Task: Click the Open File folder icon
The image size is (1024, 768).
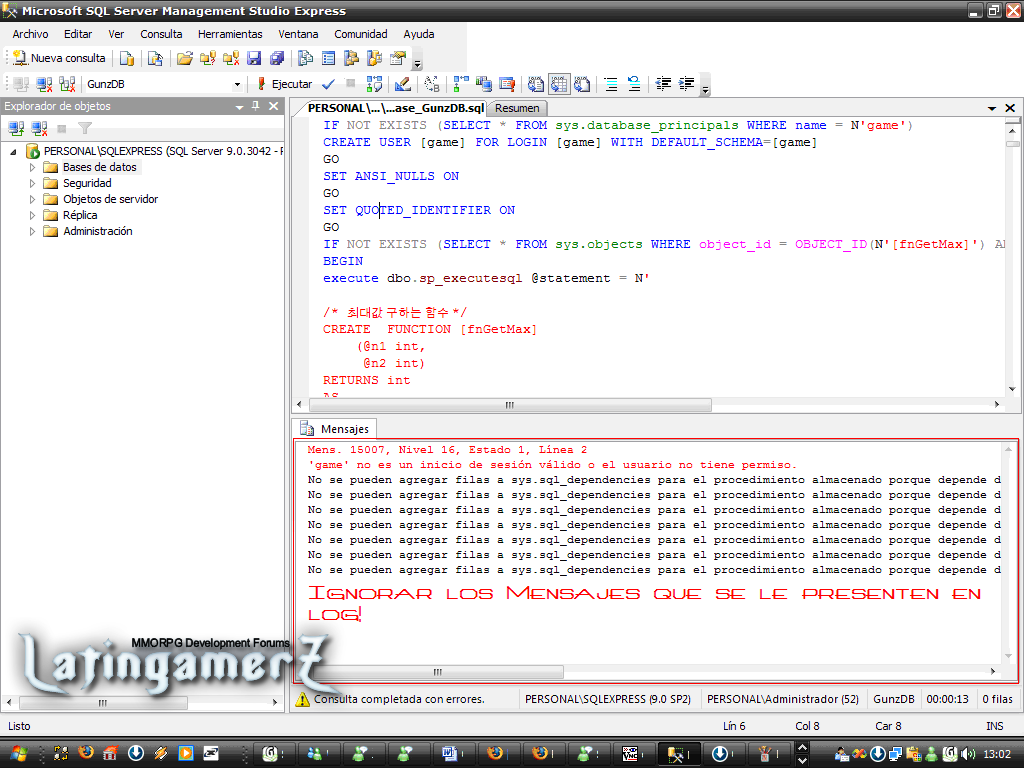Action: pyautogui.click(x=185, y=58)
